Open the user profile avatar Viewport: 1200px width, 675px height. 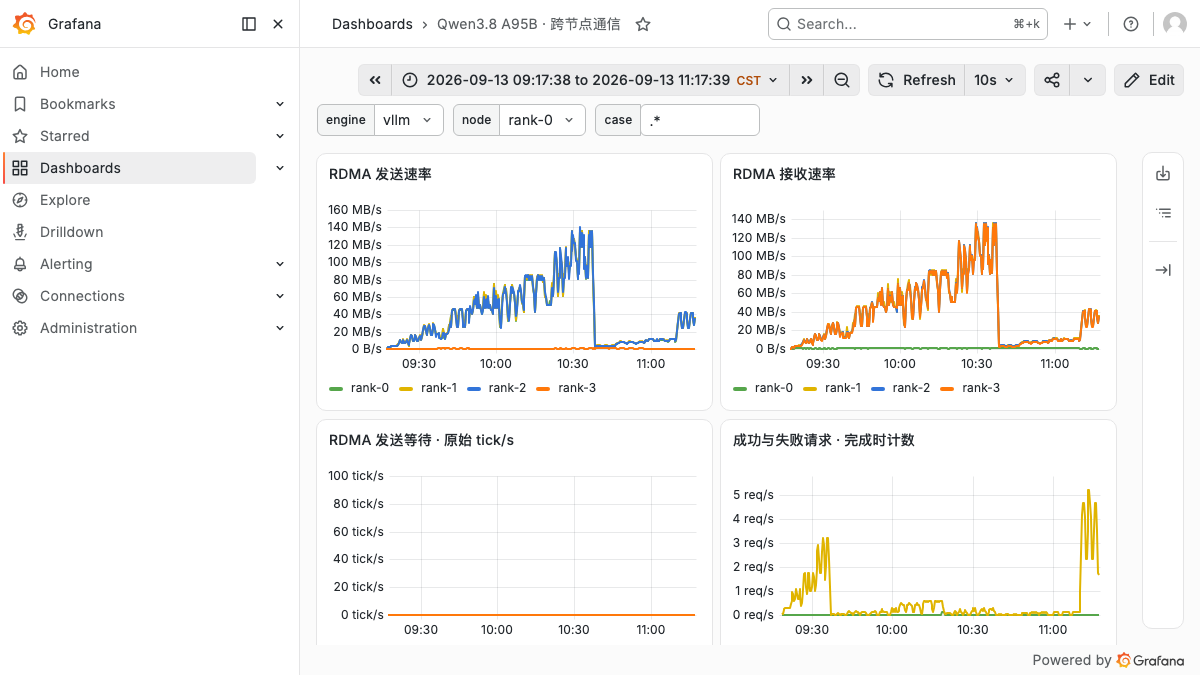pos(1175,24)
